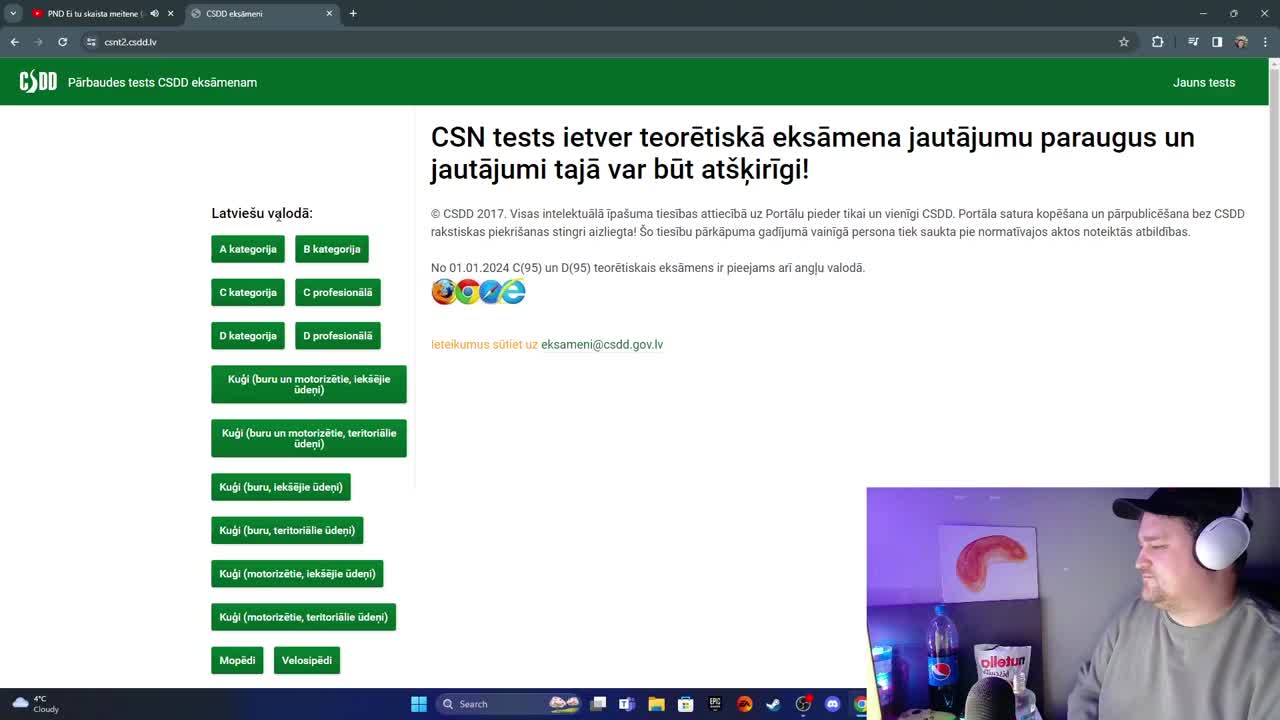Viewport: 1280px width, 720px height.
Task: Click the Chrome icon among supported browsers
Action: (x=466, y=291)
